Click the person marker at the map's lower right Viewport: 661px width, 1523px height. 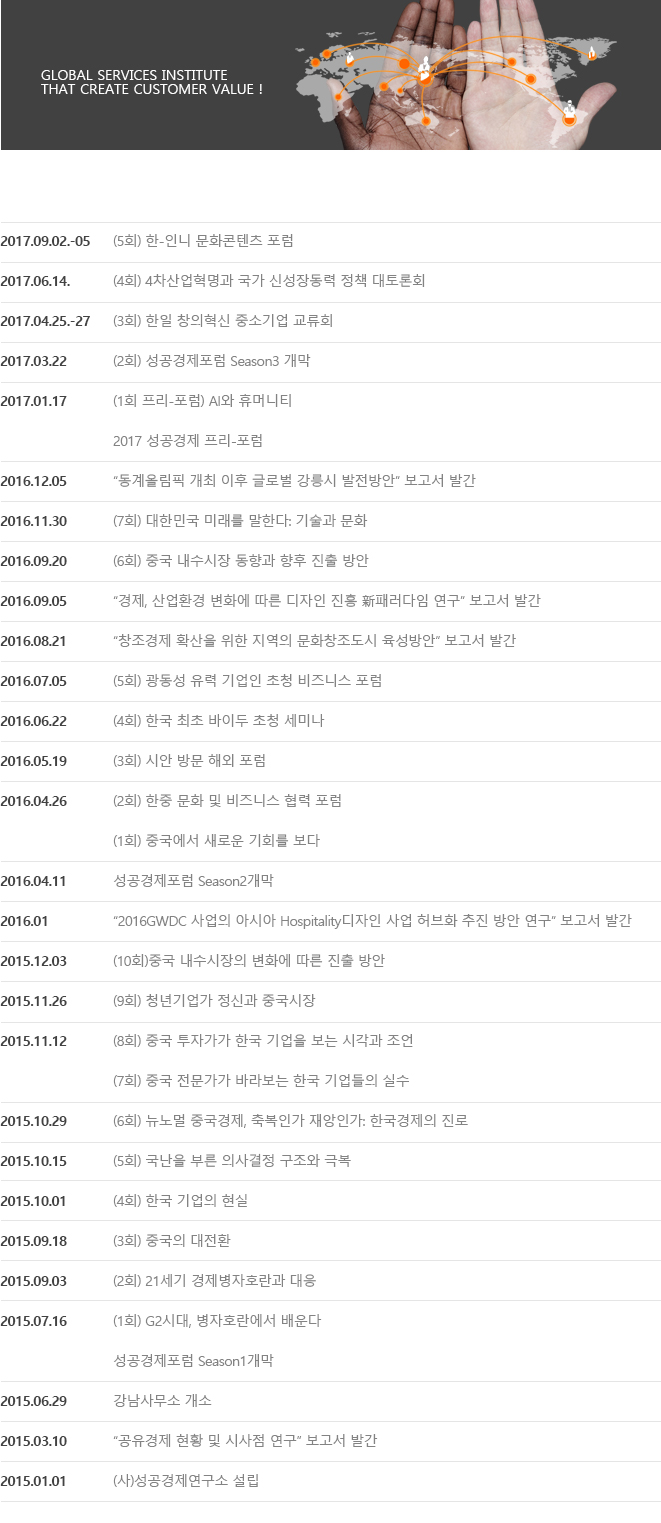(570, 112)
